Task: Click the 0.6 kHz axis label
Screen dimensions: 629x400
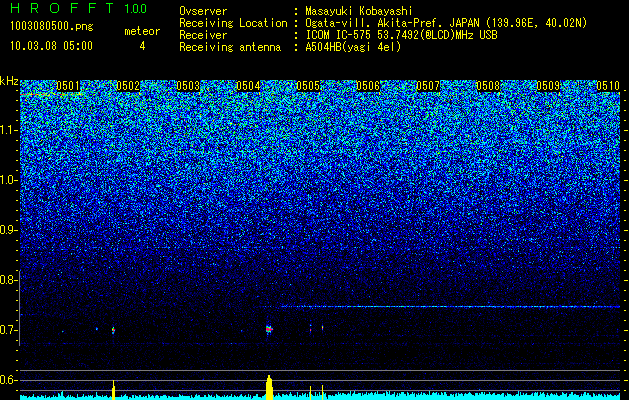Action: (x=8, y=380)
